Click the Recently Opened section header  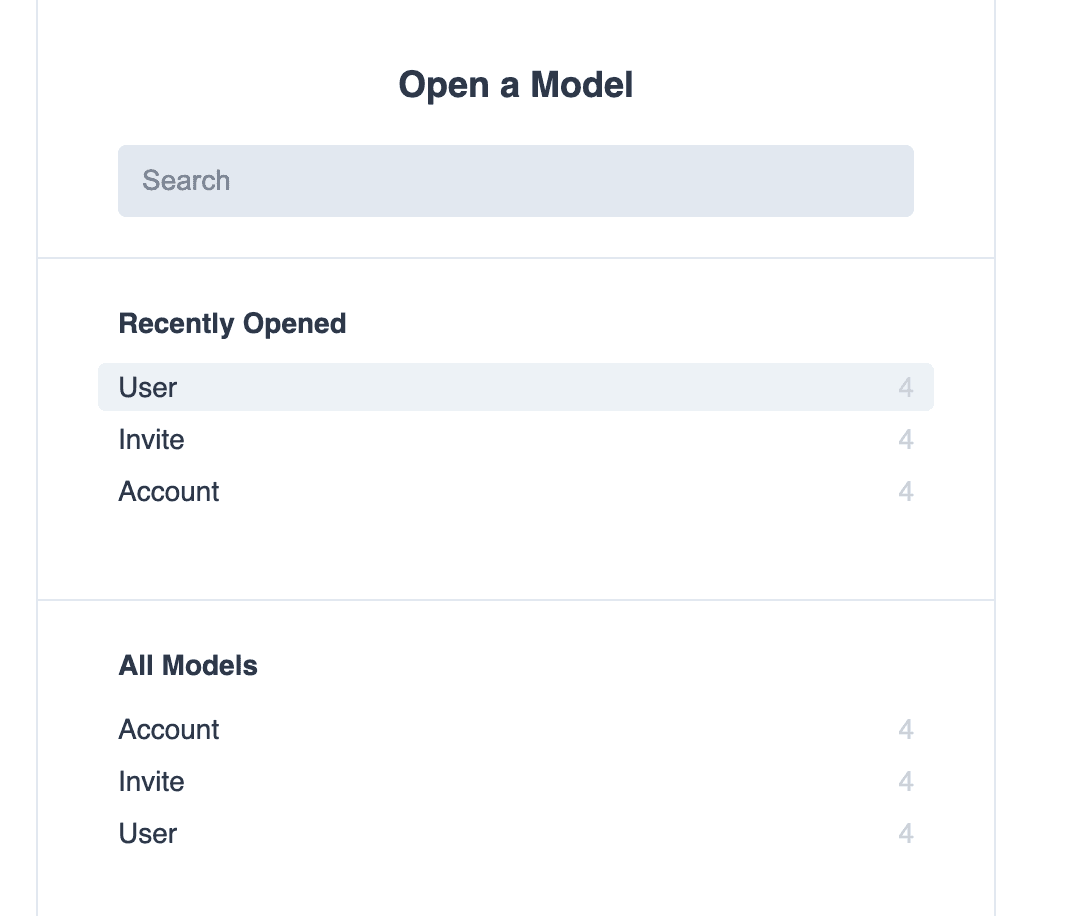coord(232,323)
